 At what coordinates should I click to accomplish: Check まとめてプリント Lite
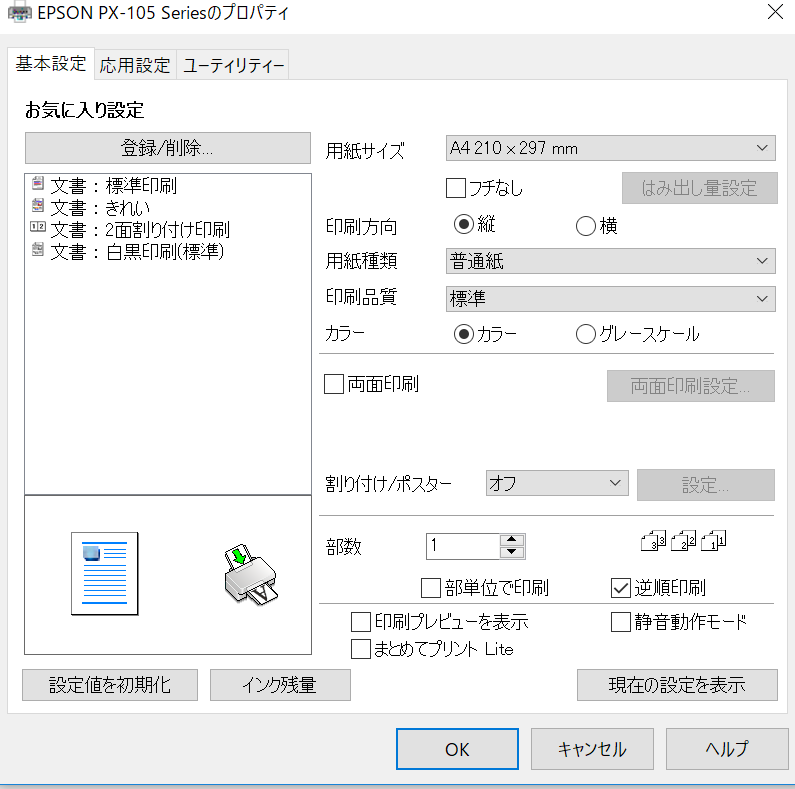click(360, 649)
